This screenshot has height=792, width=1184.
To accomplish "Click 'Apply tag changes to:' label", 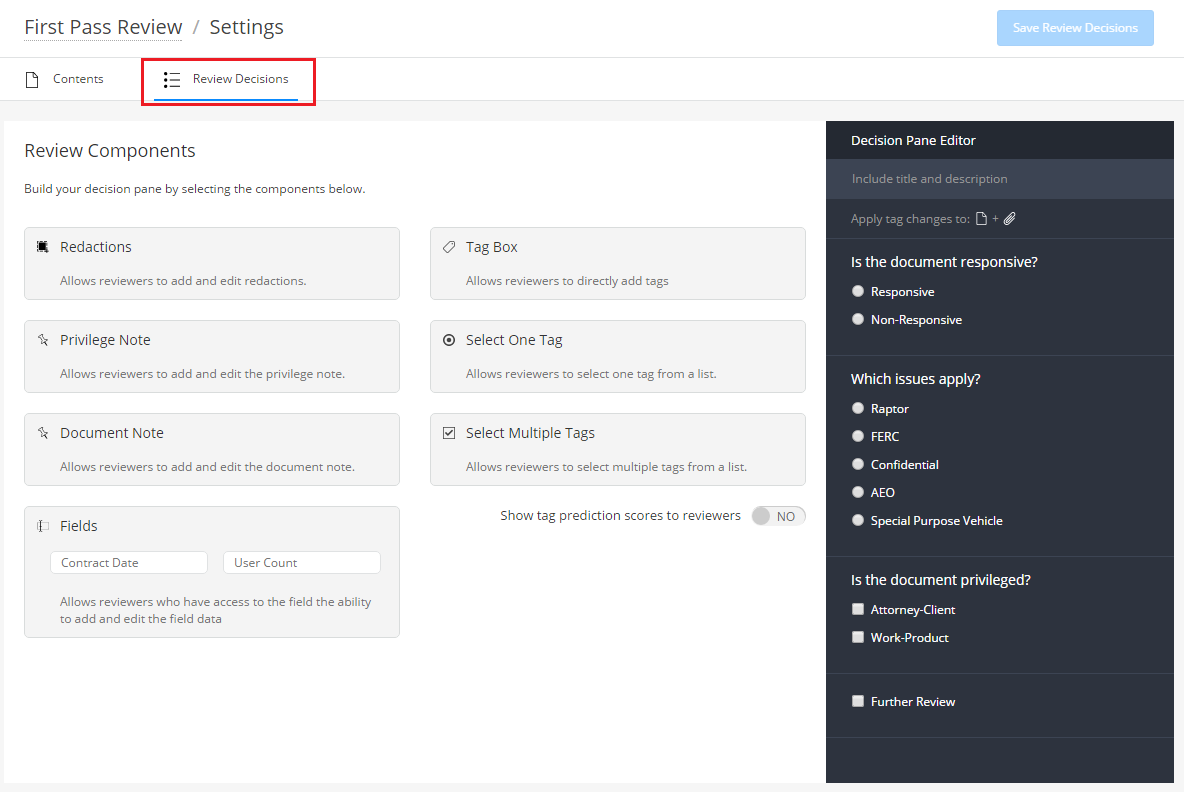I will (x=910, y=219).
